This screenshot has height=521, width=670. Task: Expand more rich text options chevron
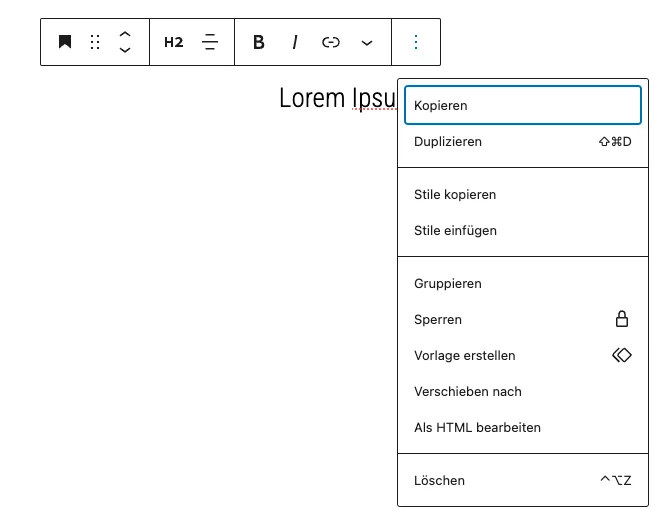367,43
